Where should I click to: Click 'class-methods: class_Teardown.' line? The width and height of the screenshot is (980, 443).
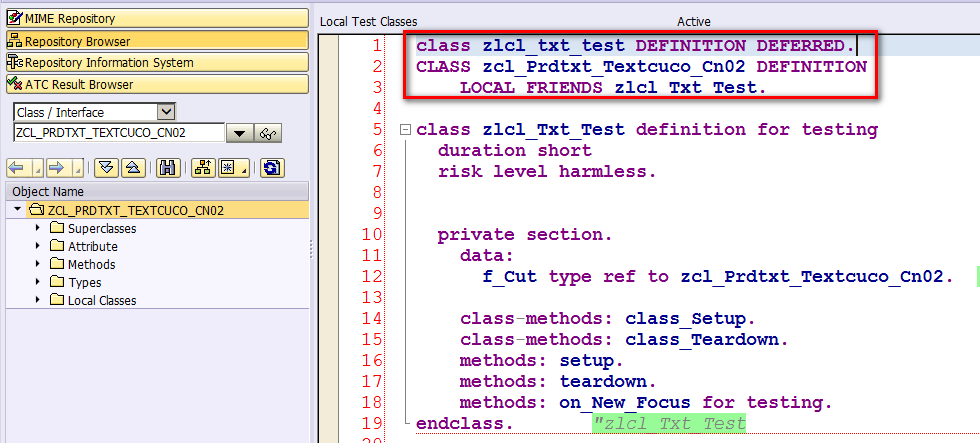click(624, 340)
